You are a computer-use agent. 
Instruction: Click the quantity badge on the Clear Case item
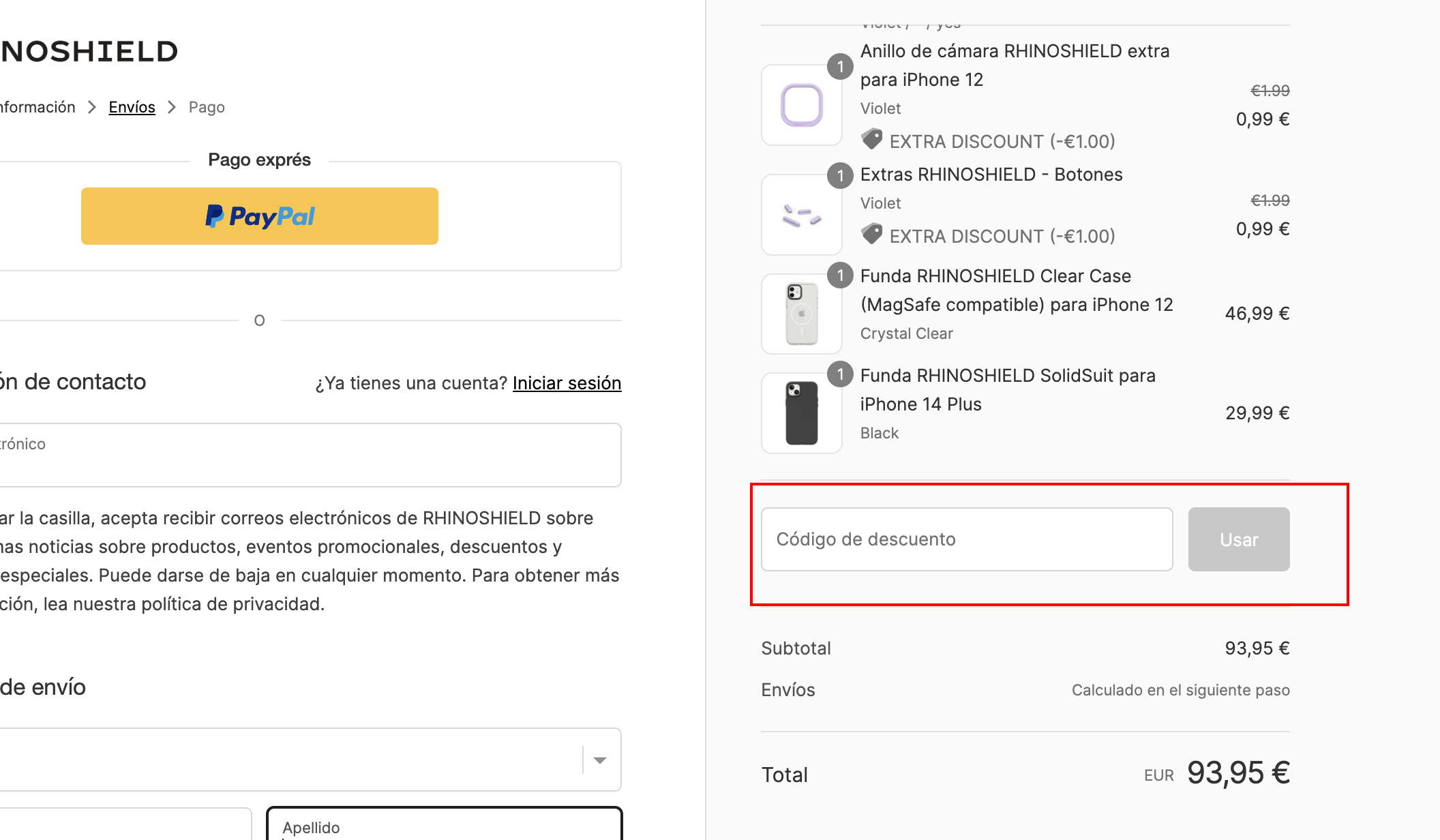tap(840, 275)
